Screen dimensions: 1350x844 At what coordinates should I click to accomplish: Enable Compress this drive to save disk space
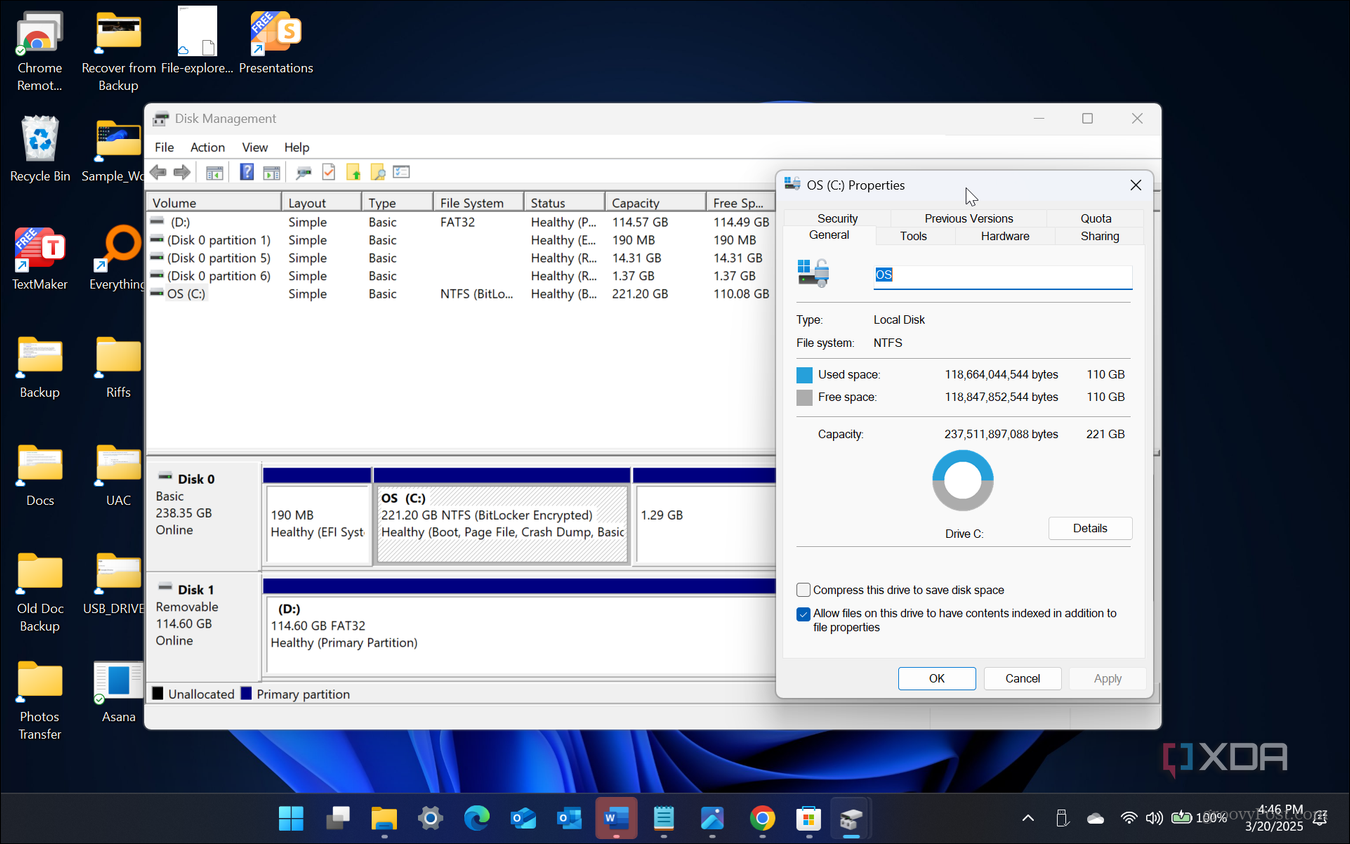[x=803, y=590]
